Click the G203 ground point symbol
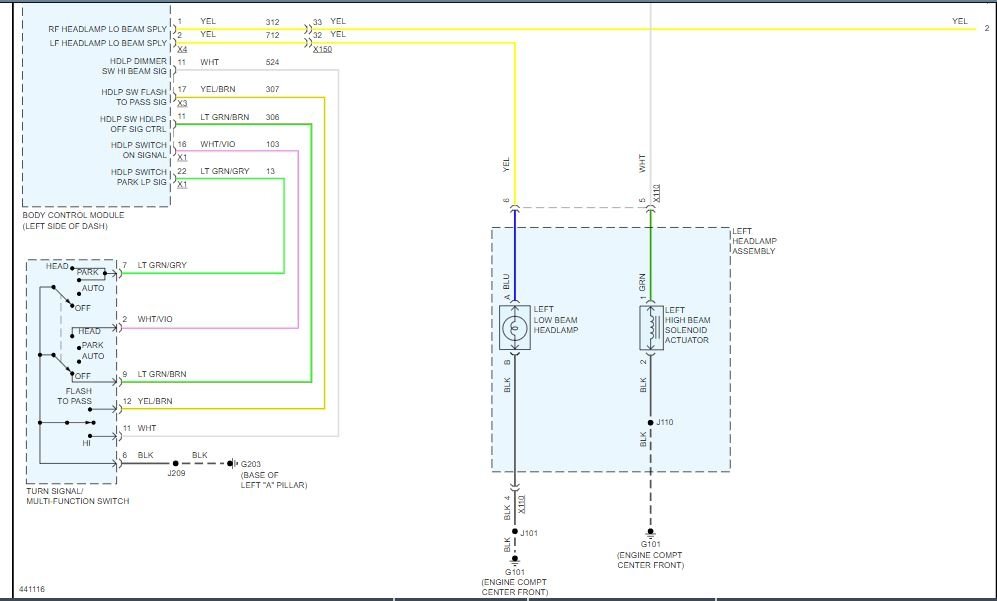 point(232,463)
